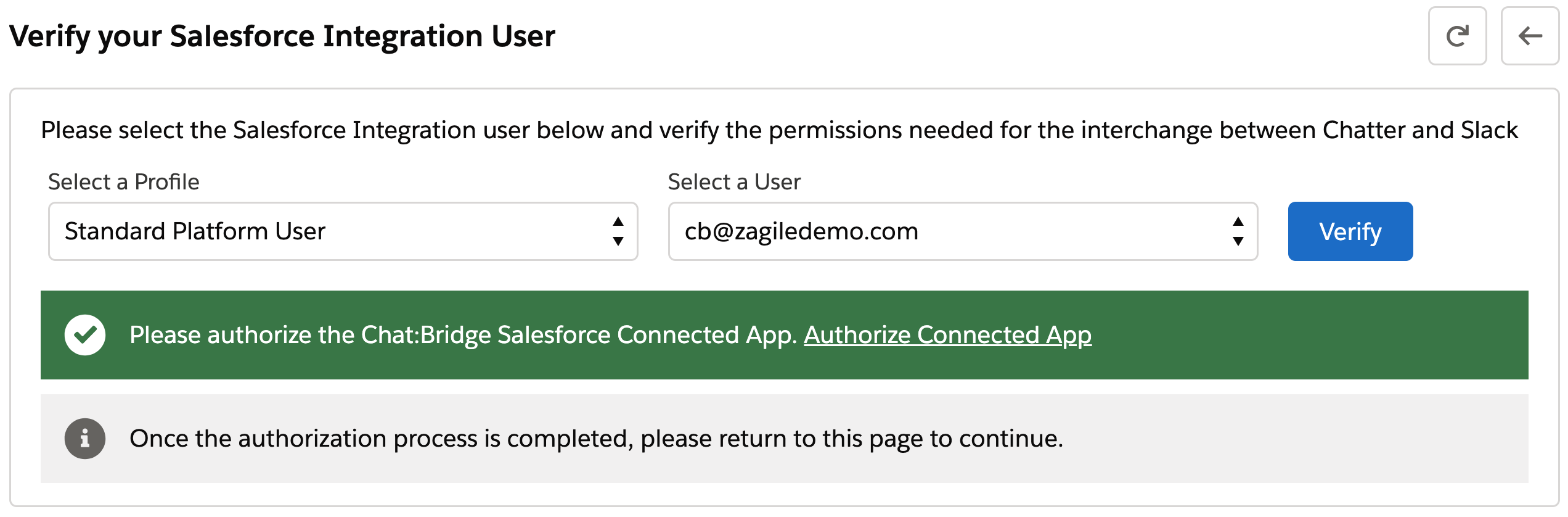Click the arrows on the profile selector
Viewport: 1568px width, 517px height.
(618, 231)
